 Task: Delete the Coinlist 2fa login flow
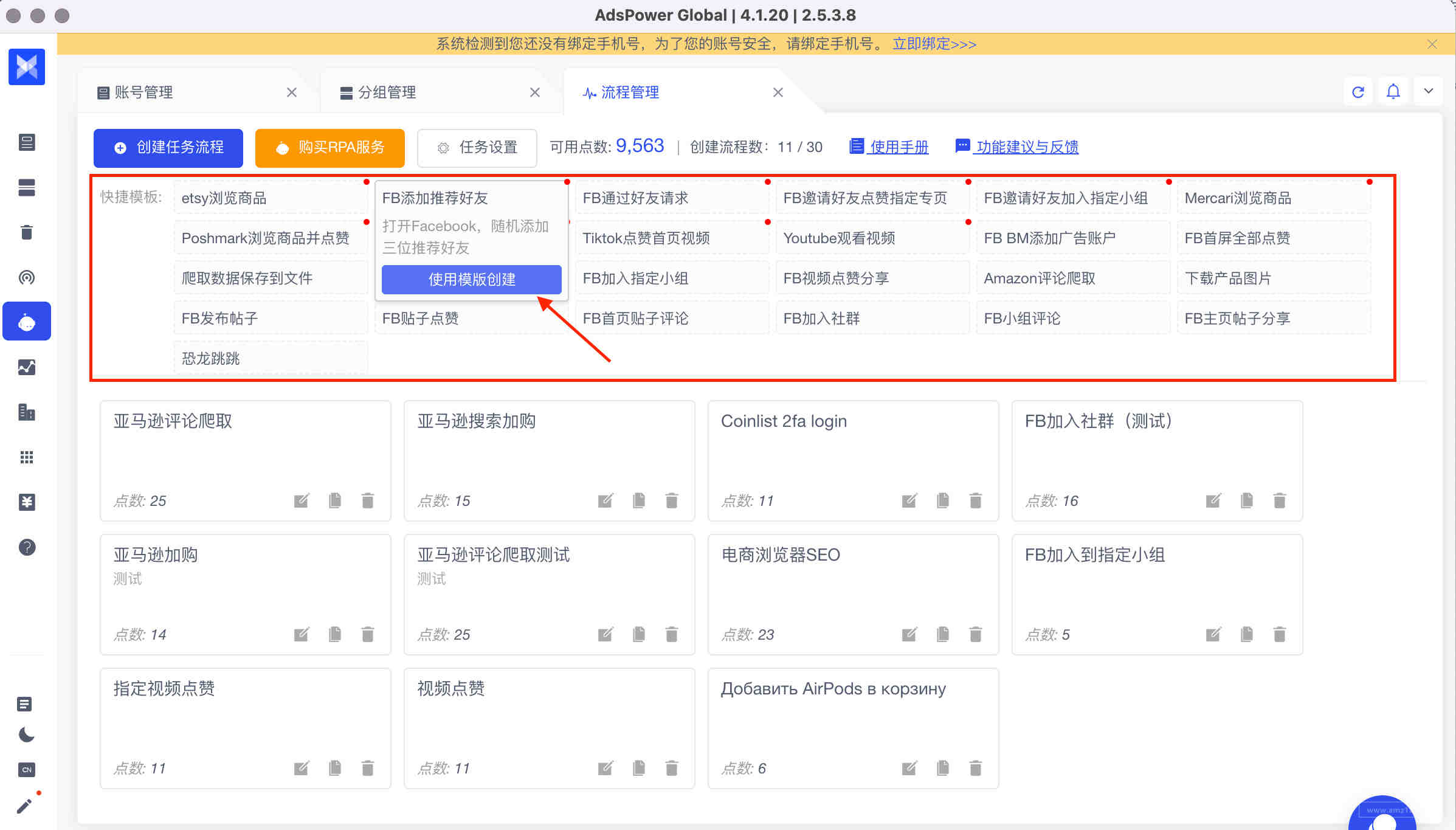976,500
